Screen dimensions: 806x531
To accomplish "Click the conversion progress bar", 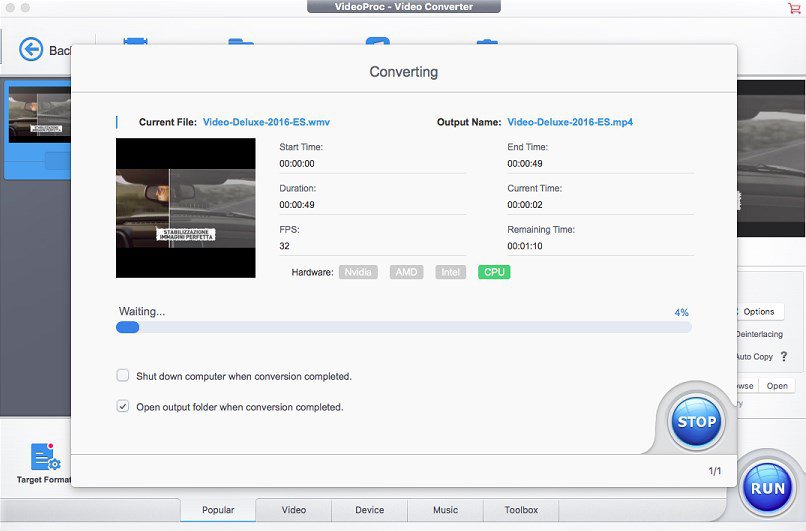I will click(x=404, y=326).
